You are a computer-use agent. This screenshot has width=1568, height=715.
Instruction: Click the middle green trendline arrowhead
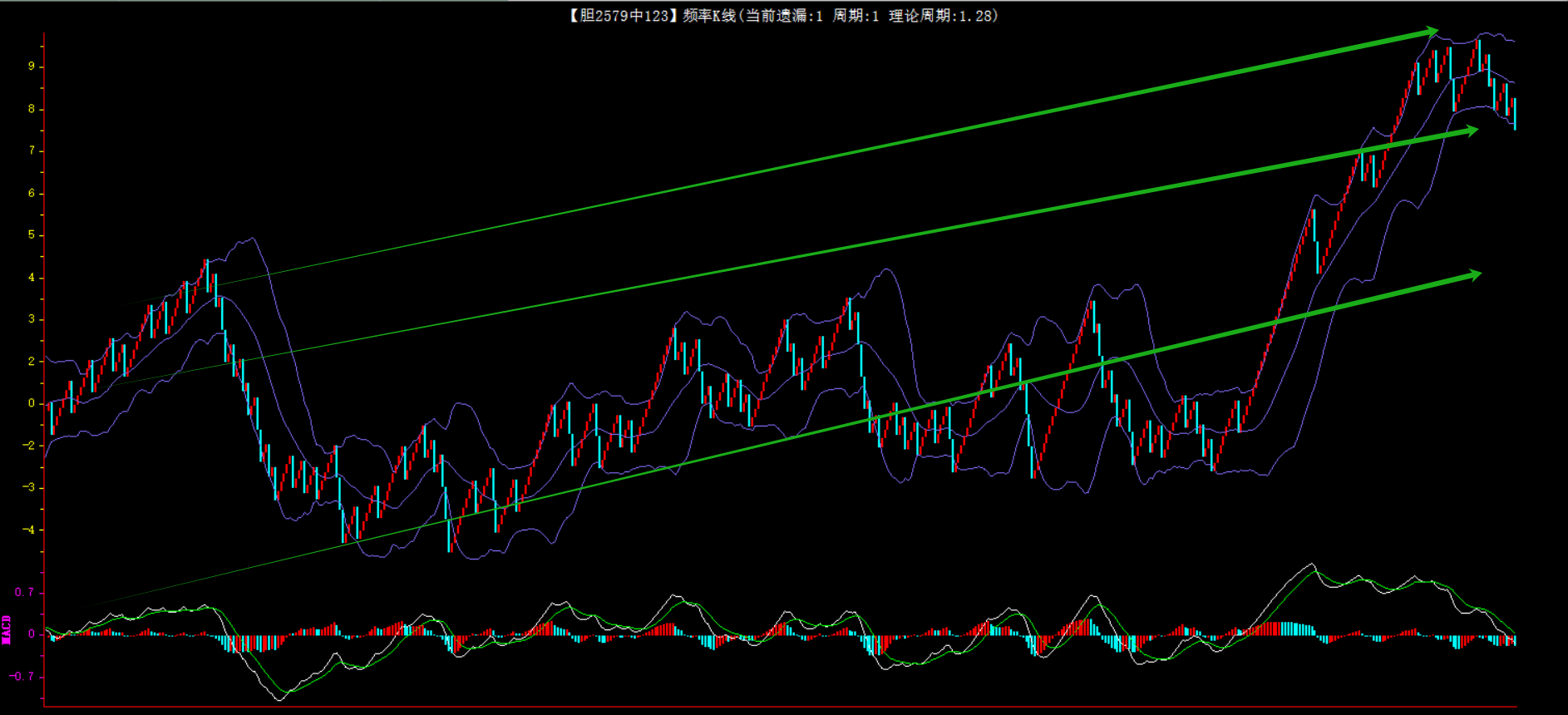pos(1471,131)
